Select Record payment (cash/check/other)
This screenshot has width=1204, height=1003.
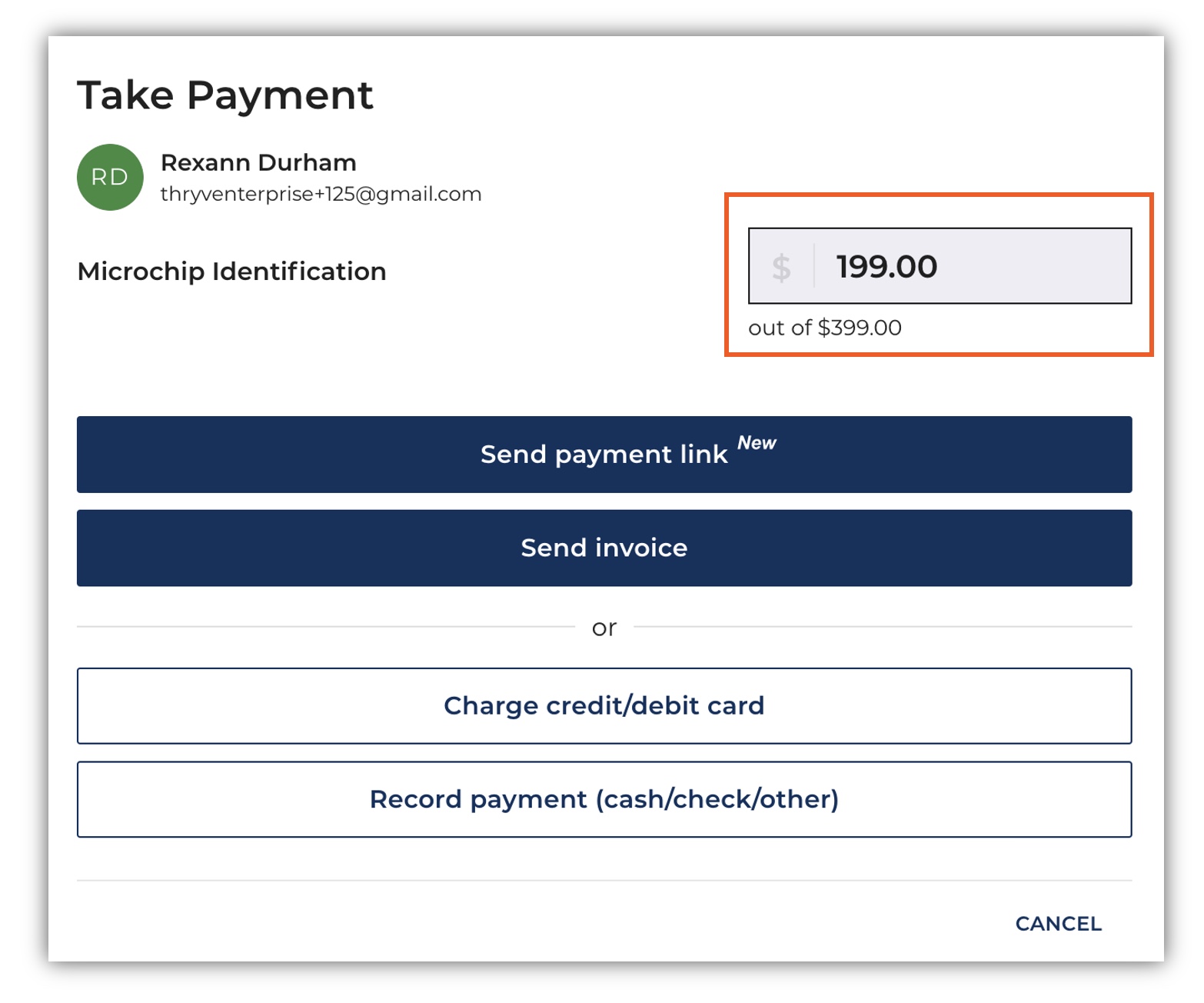[x=604, y=800]
